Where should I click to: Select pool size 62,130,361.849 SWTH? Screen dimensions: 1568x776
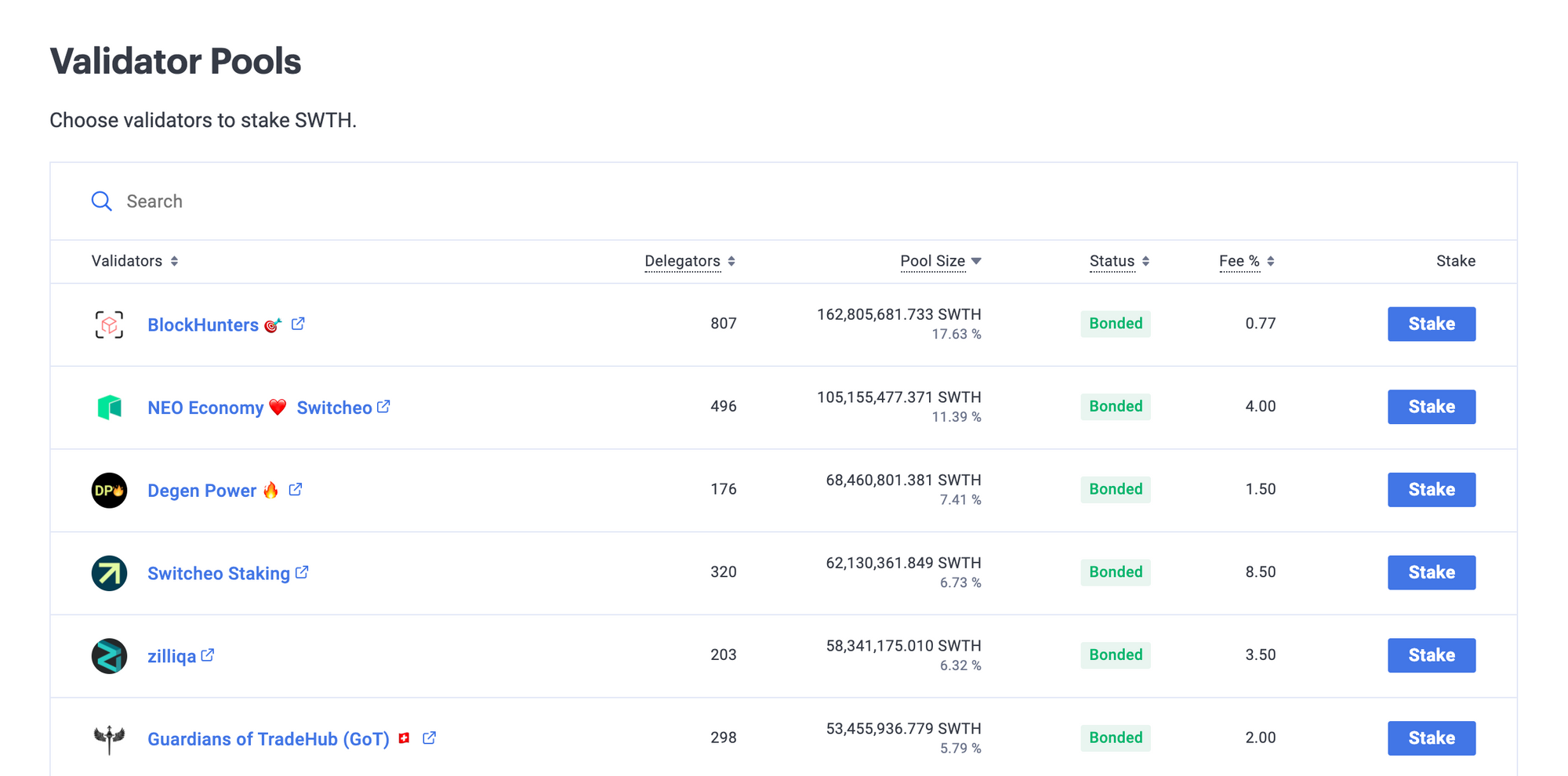(903, 564)
